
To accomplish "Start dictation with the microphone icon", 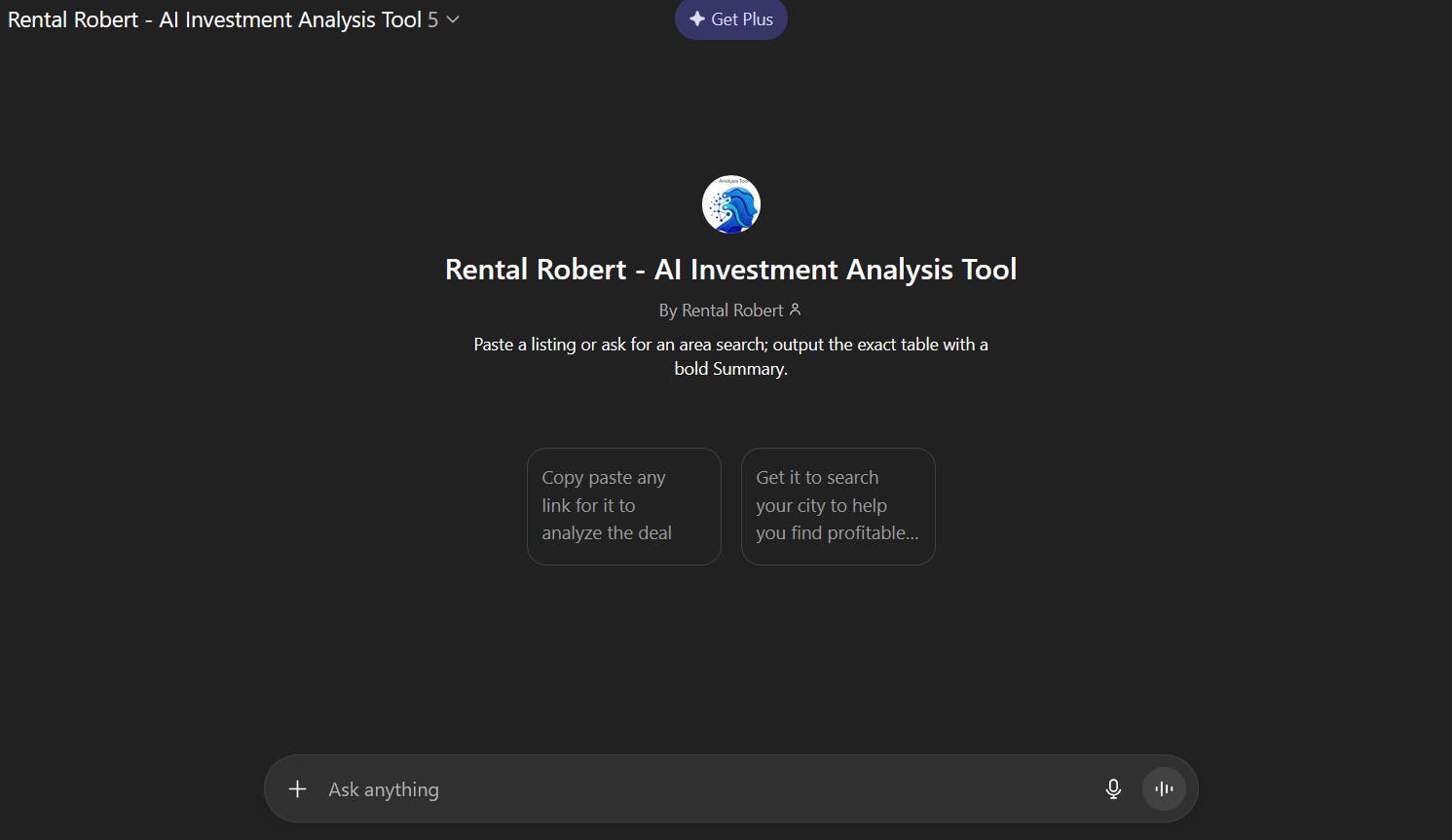I will 1113,789.
